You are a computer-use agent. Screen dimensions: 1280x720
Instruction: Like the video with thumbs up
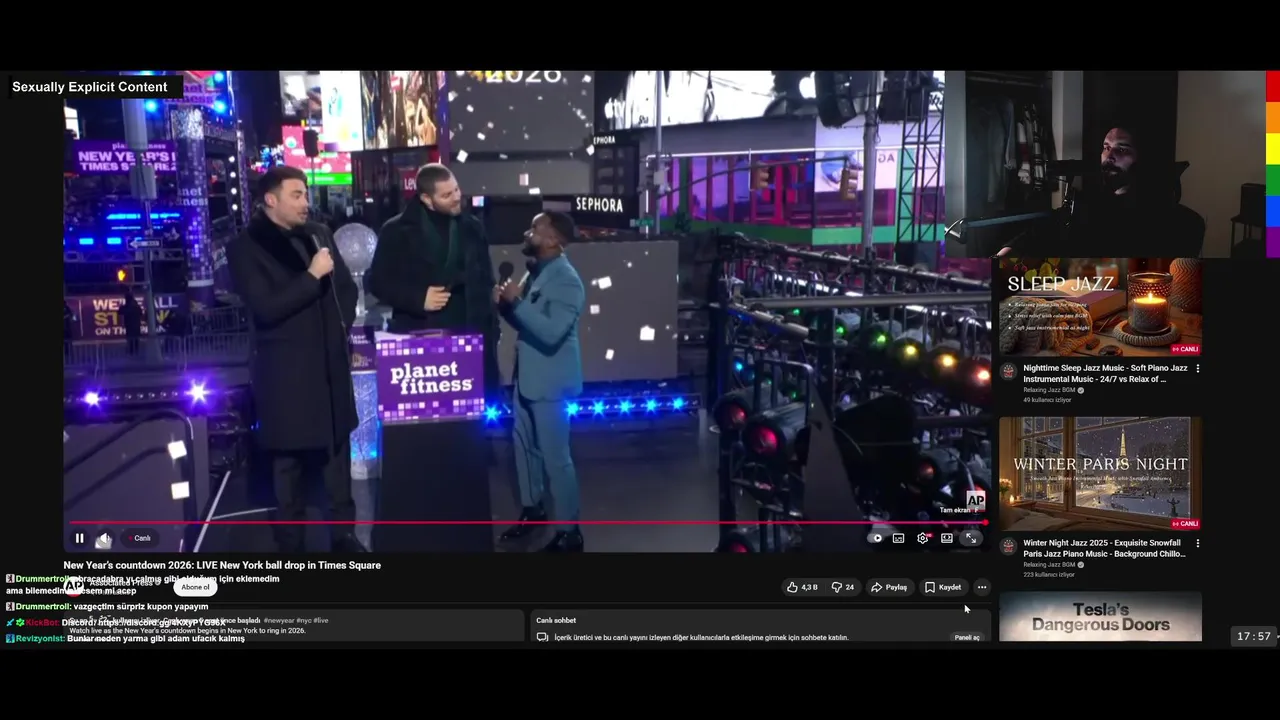(802, 587)
